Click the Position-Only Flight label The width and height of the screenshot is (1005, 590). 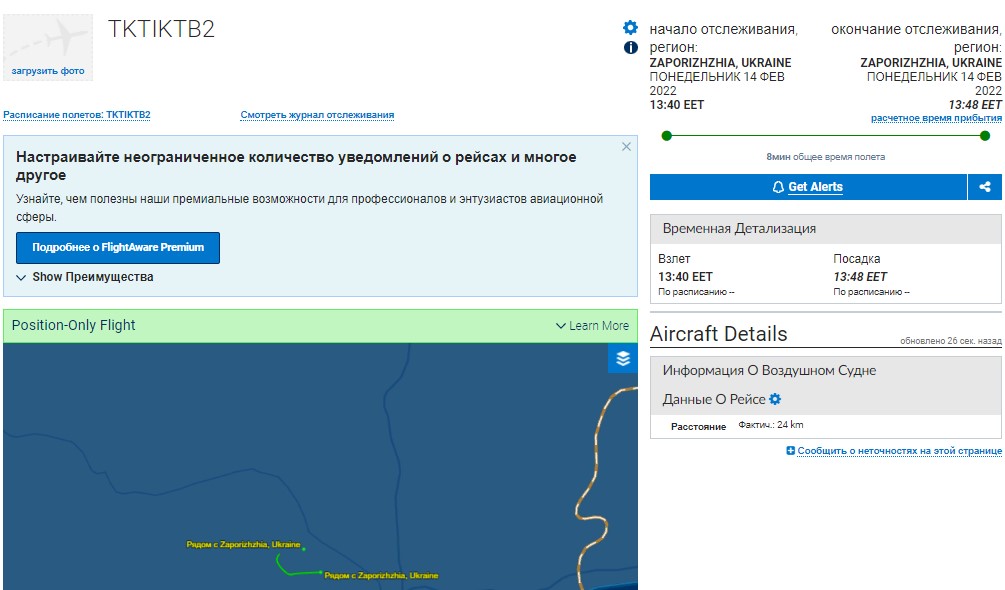[x=74, y=325]
